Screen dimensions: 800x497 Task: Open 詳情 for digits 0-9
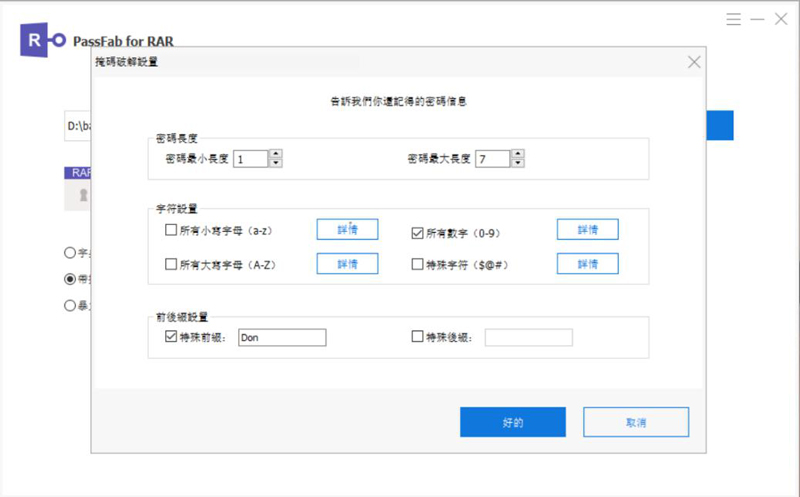[x=587, y=230]
